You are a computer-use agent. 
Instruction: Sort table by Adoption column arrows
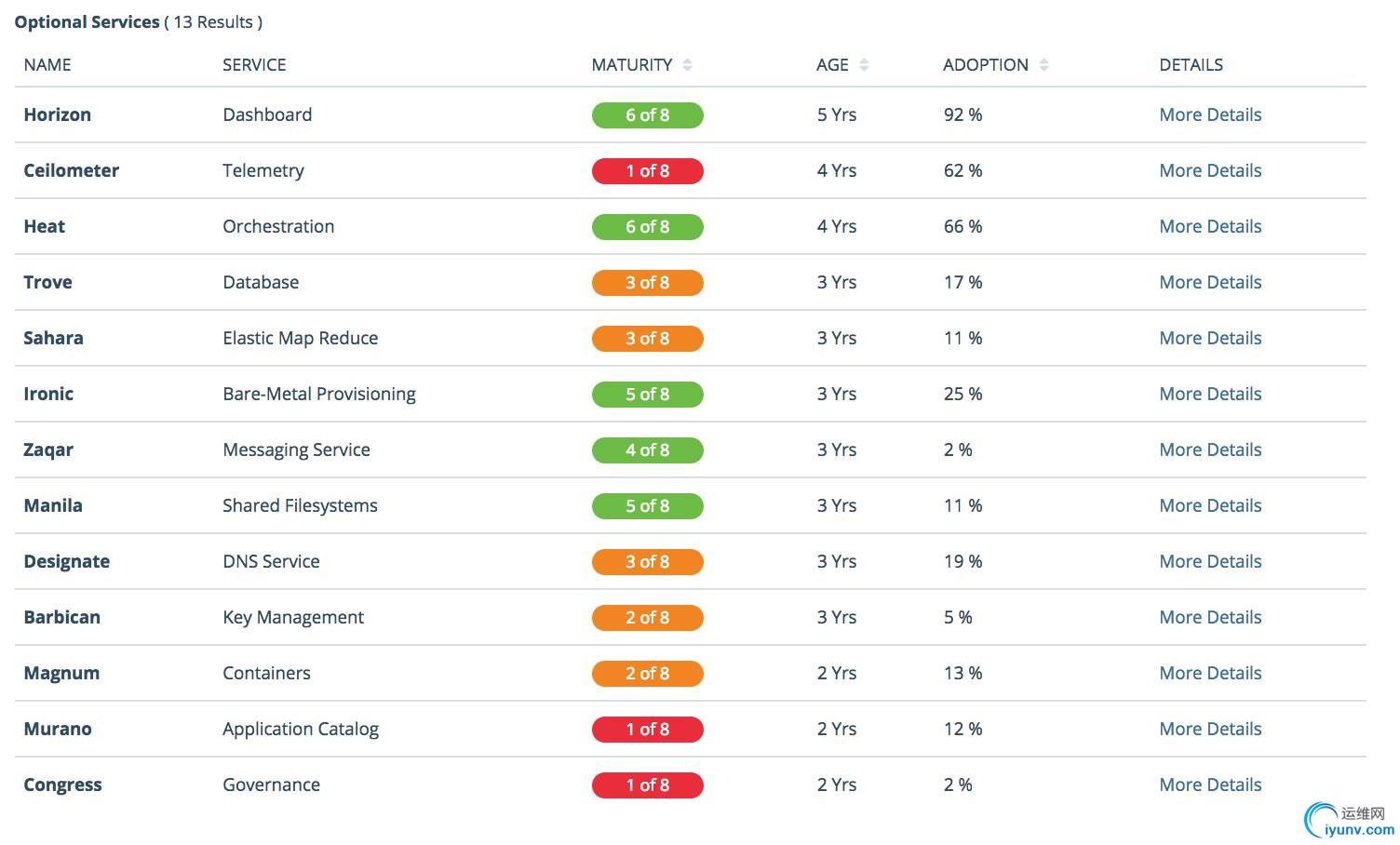[1043, 65]
